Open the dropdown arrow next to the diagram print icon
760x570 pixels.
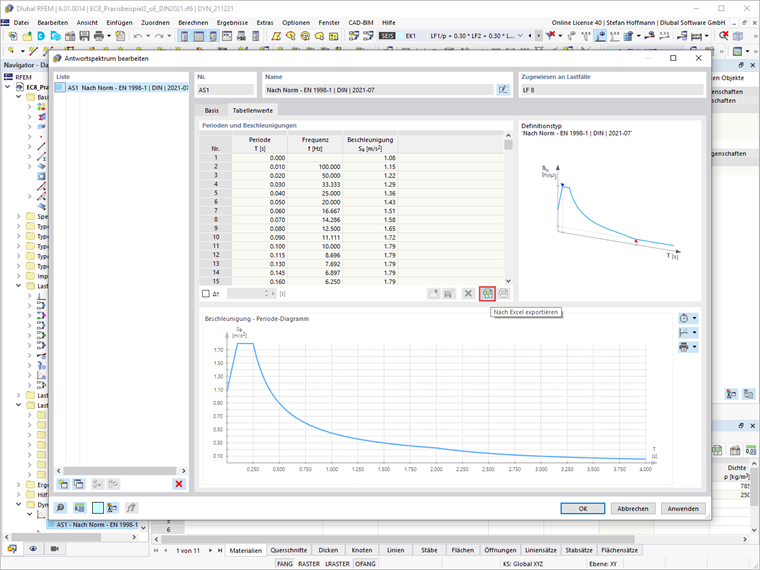pyautogui.click(x=695, y=347)
